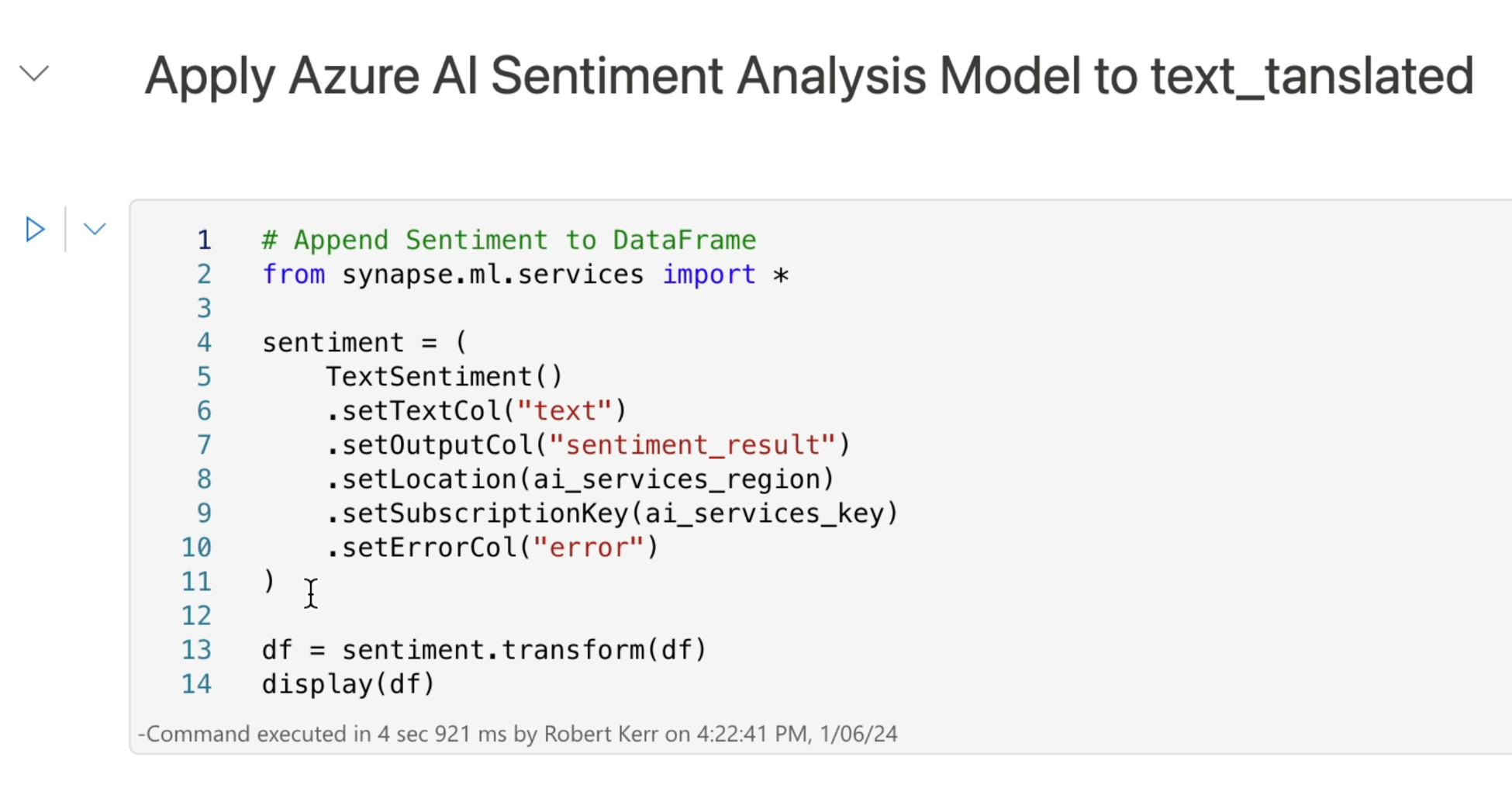The image size is (1512, 802).
Task: Click line number 4 in the gutter
Action: click(204, 343)
